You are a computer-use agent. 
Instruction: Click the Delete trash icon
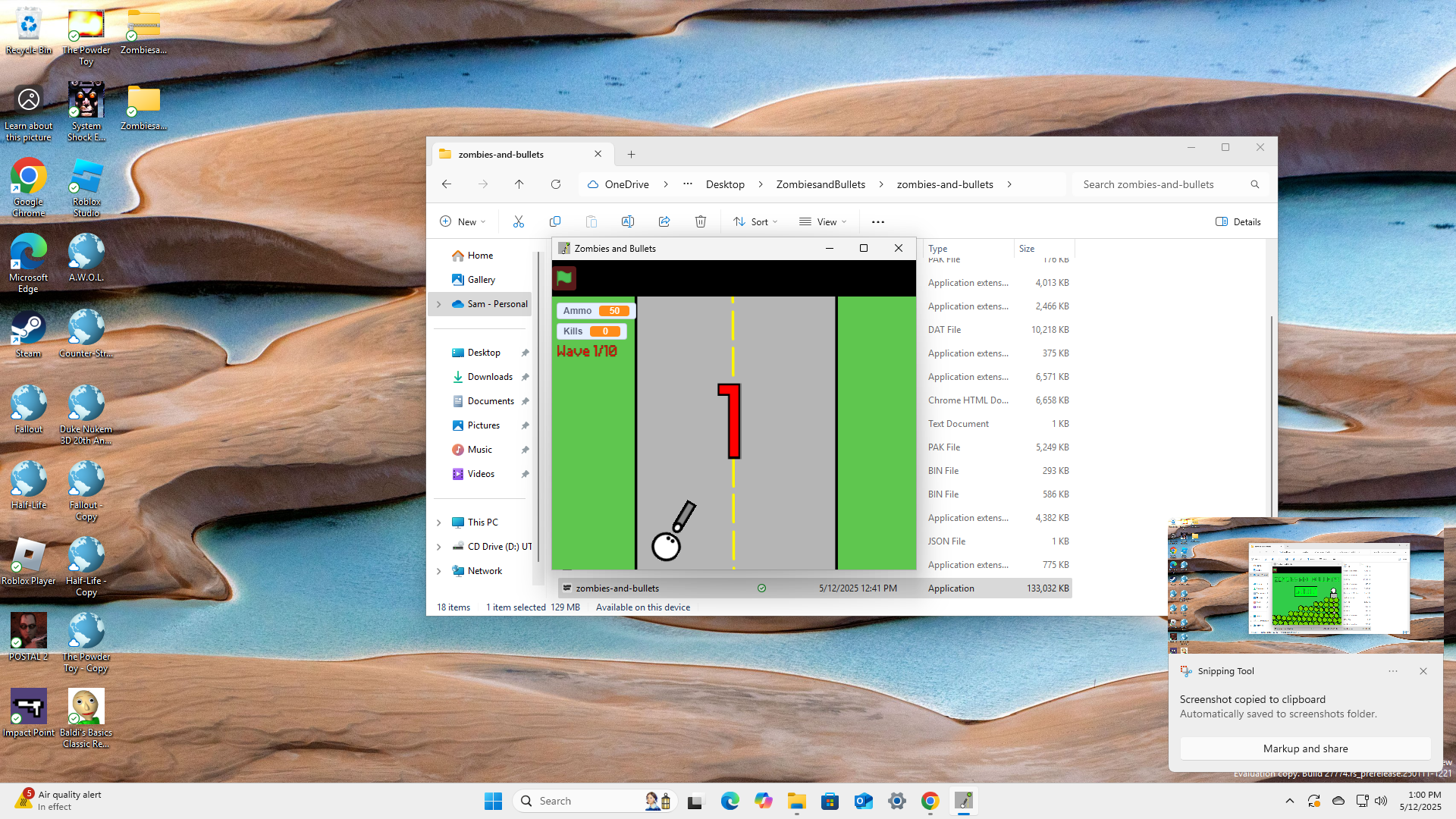pos(701,221)
